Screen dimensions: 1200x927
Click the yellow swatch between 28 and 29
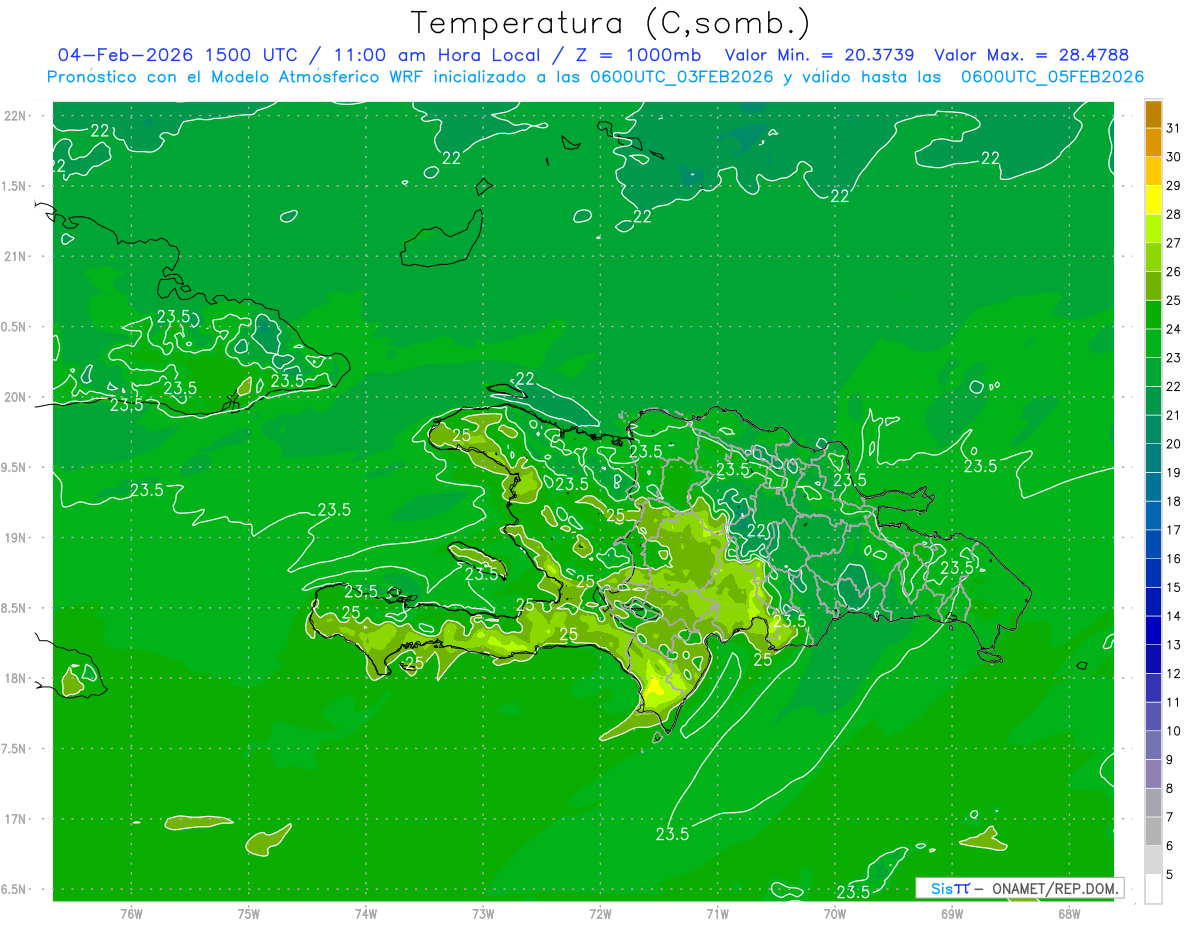click(1153, 201)
